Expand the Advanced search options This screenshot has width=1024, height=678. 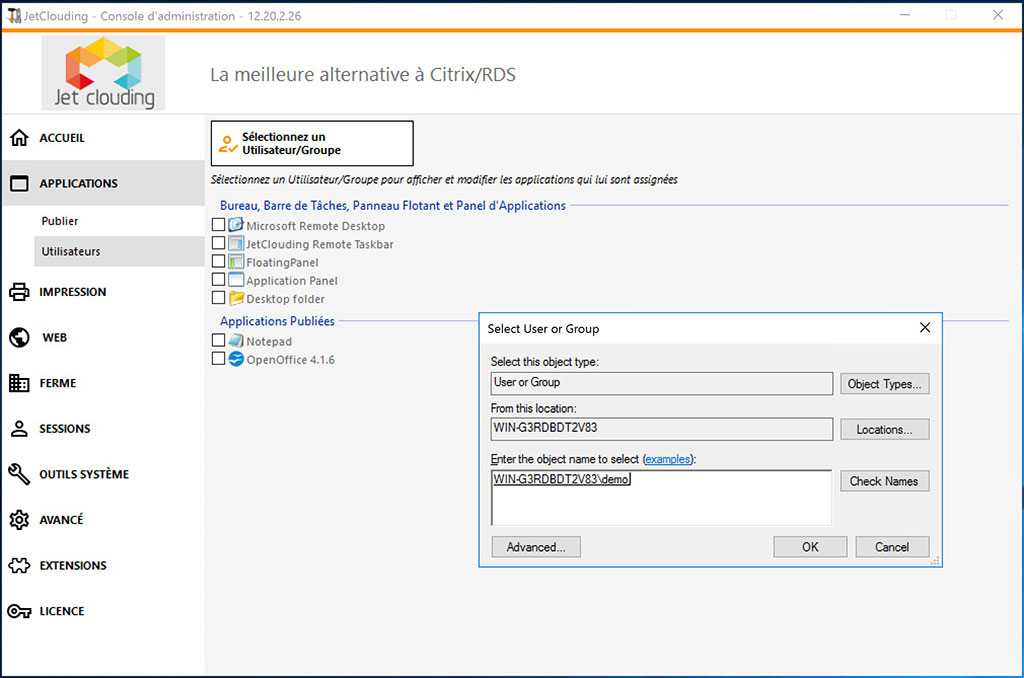coord(536,547)
